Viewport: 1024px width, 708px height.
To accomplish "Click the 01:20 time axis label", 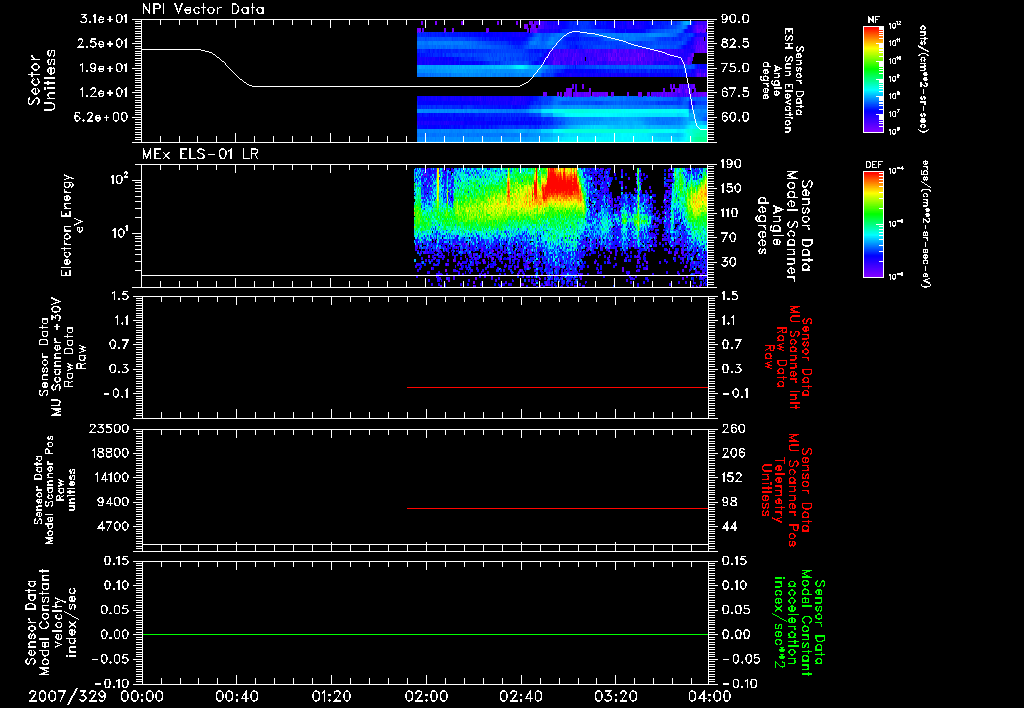I will [331, 696].
